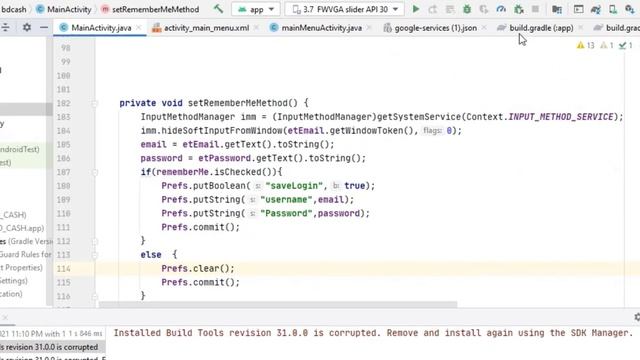Open the Device Manager phone icon
Viewport: 640px width, 360px height.
point(613,9)
